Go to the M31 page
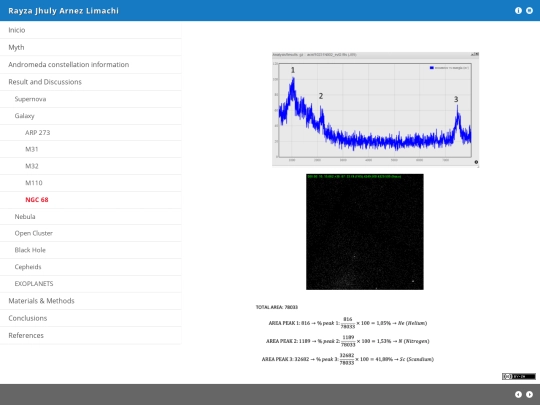Viewport: 540px width, 405px height. point(91,149)
